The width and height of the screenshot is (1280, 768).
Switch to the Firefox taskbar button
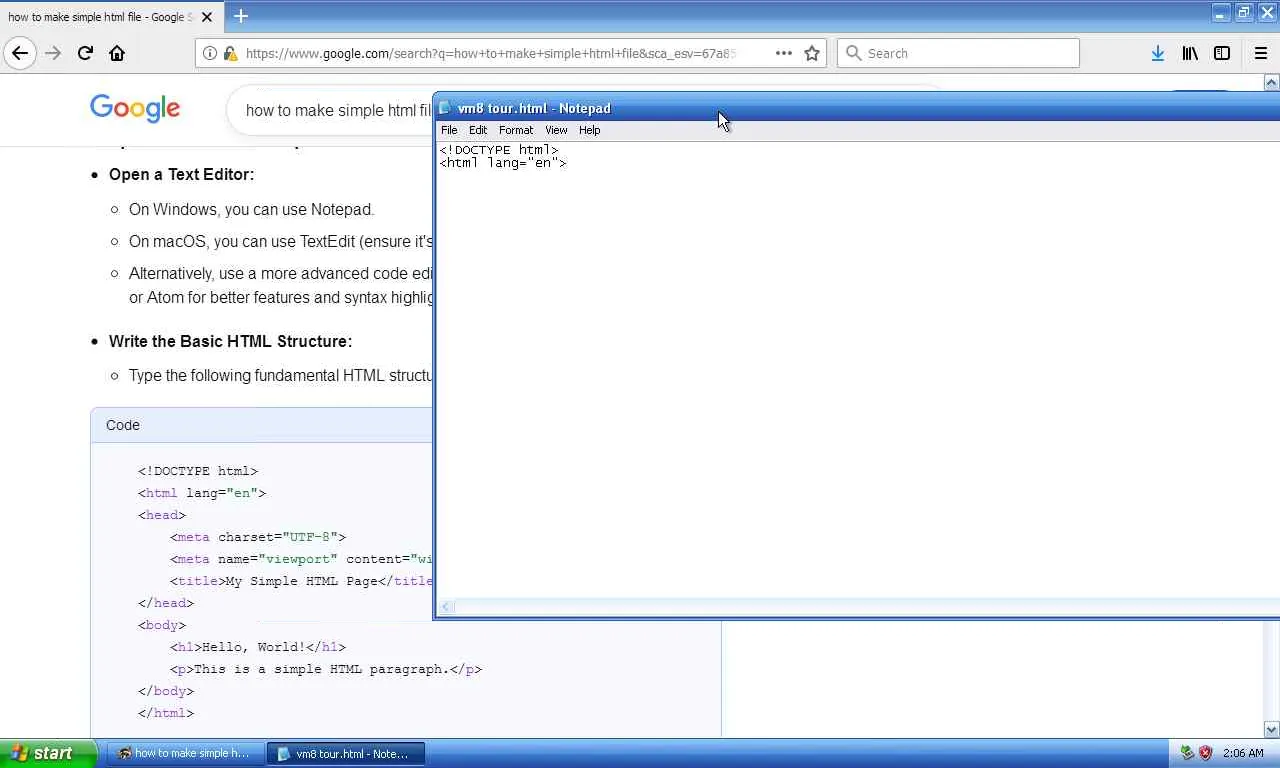click(187, 753)
